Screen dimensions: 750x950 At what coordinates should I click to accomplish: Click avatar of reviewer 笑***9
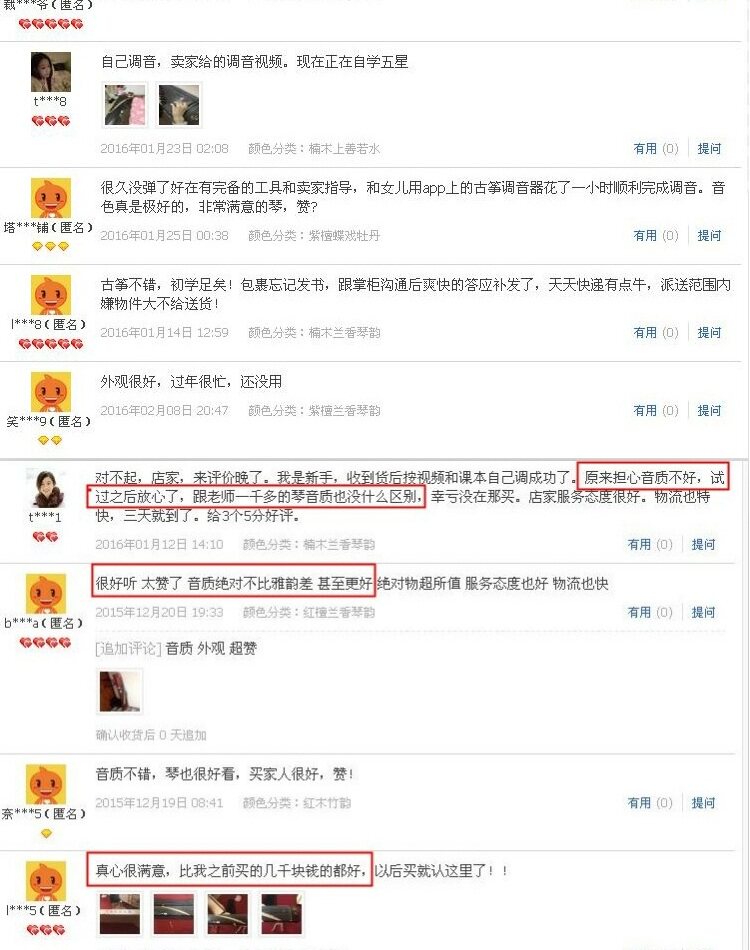click(x=50, y=391)
